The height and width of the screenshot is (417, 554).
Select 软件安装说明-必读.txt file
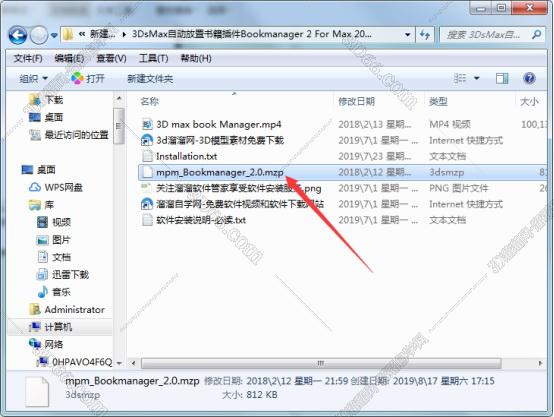(201, 220)
